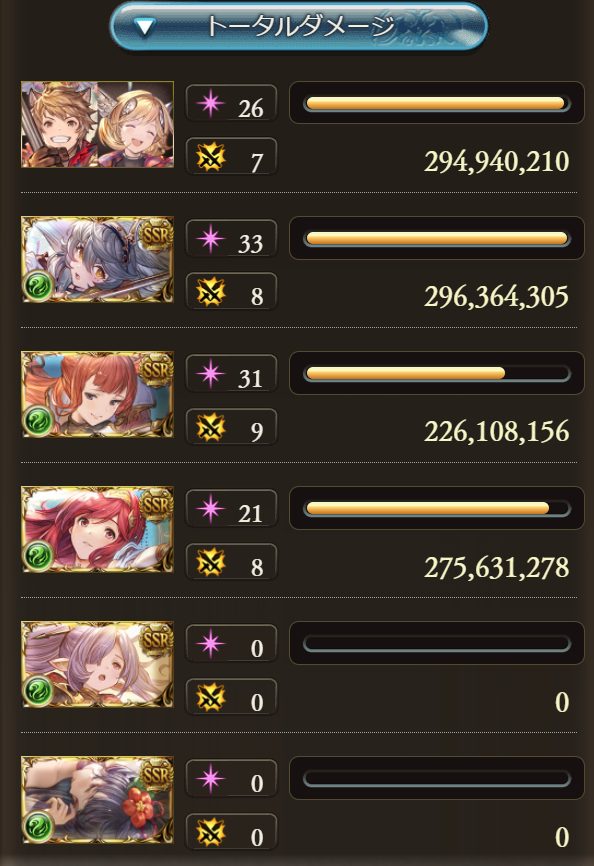Screen dimensions: 594x866
Task: Click the crossed-swords attack icon beside 7
Action: click(x=210, y=157)
